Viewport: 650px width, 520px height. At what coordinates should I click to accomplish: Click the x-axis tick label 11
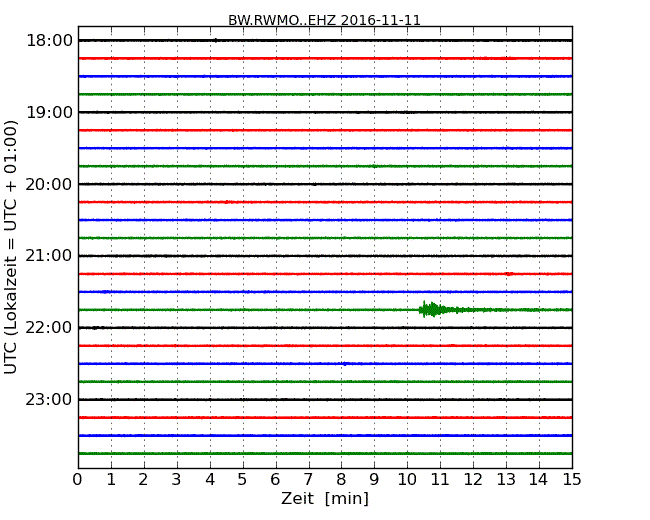coord(440,480)
